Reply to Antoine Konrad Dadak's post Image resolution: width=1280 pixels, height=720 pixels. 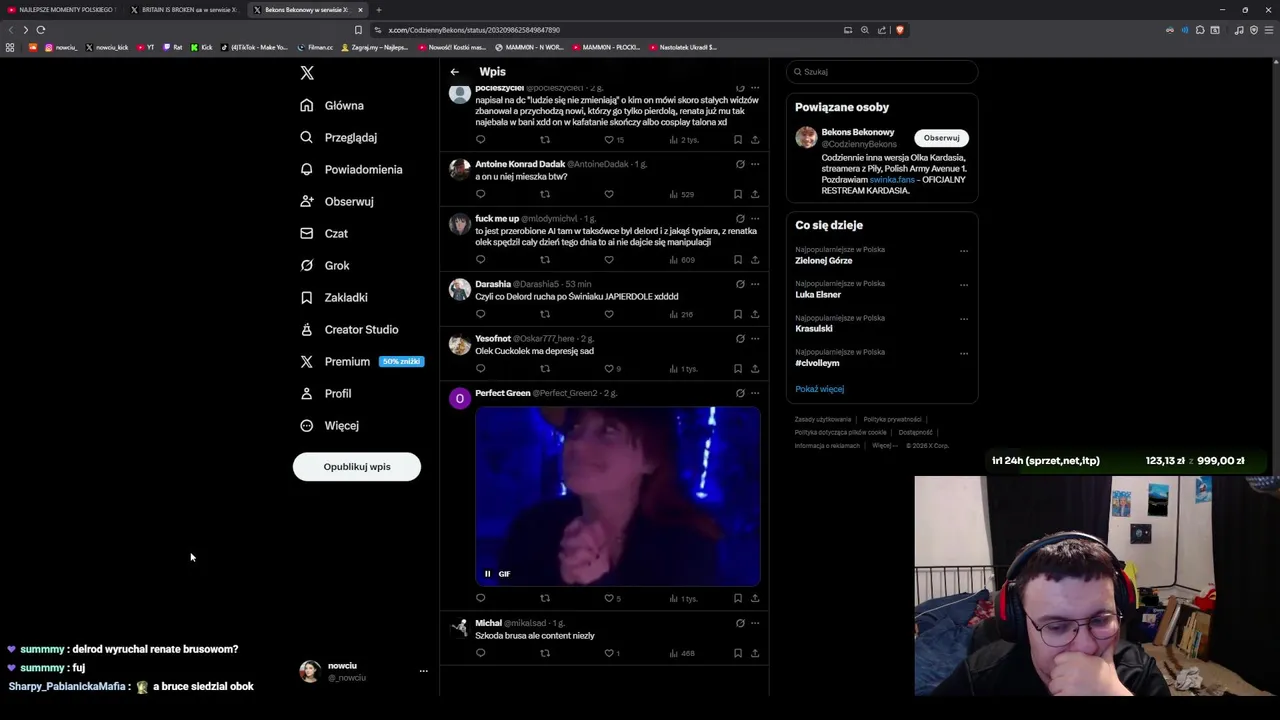pos(480,194)
